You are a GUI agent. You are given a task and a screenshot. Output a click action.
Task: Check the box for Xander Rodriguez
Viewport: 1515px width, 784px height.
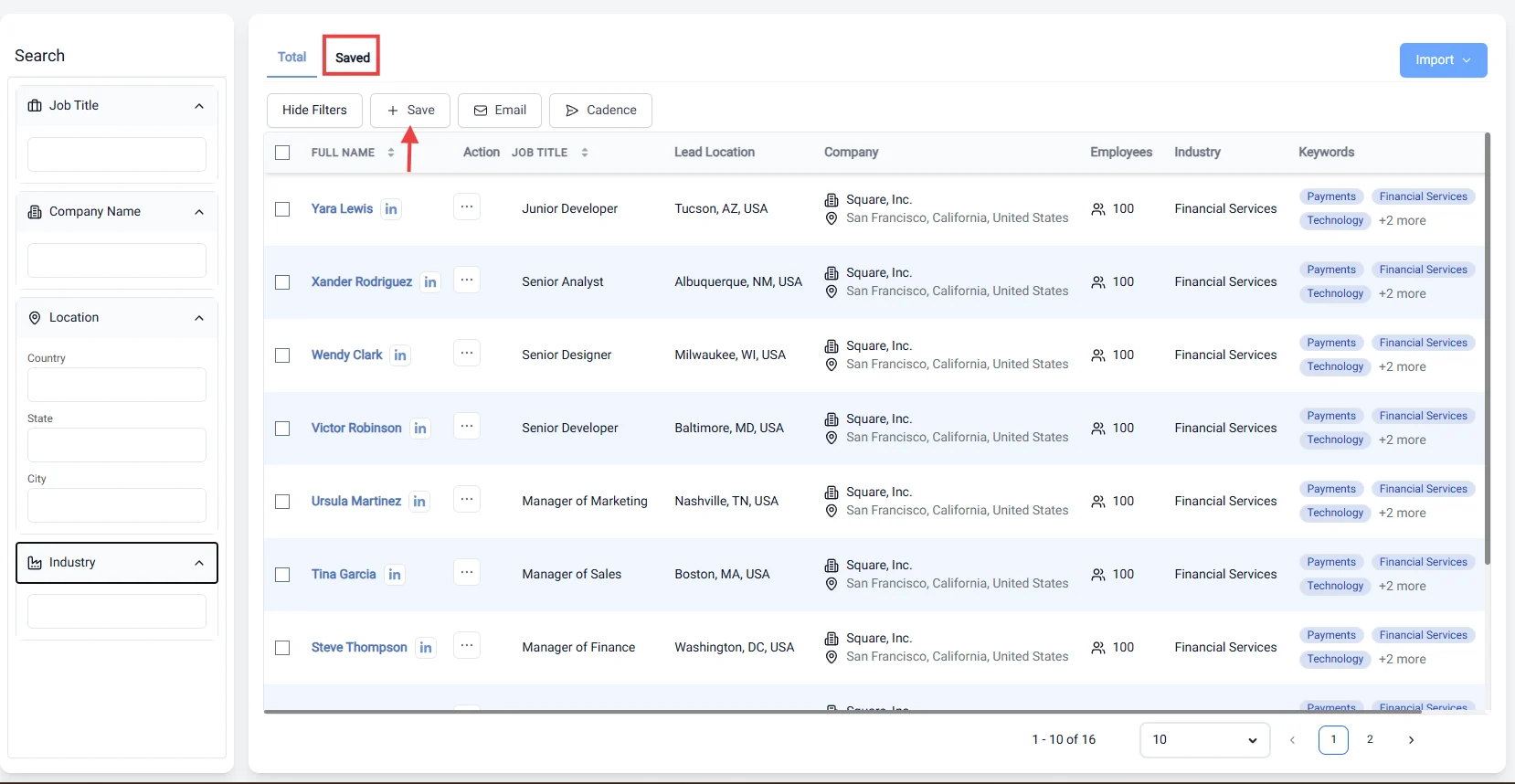tap(282, 282)
